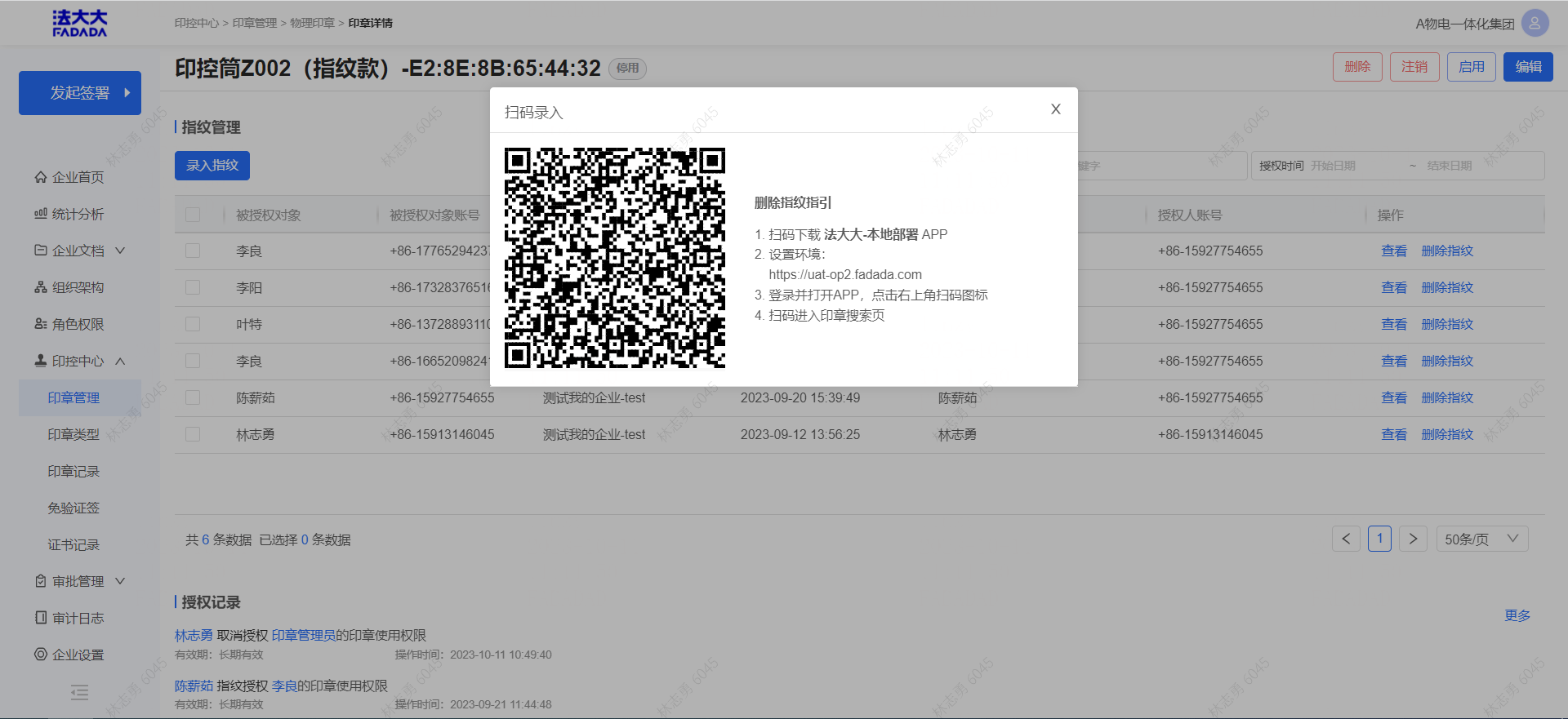Viewport: 1568px width, 719px height.
Task: Open the 发起签署 menu arrow
Action: [127, 93]
